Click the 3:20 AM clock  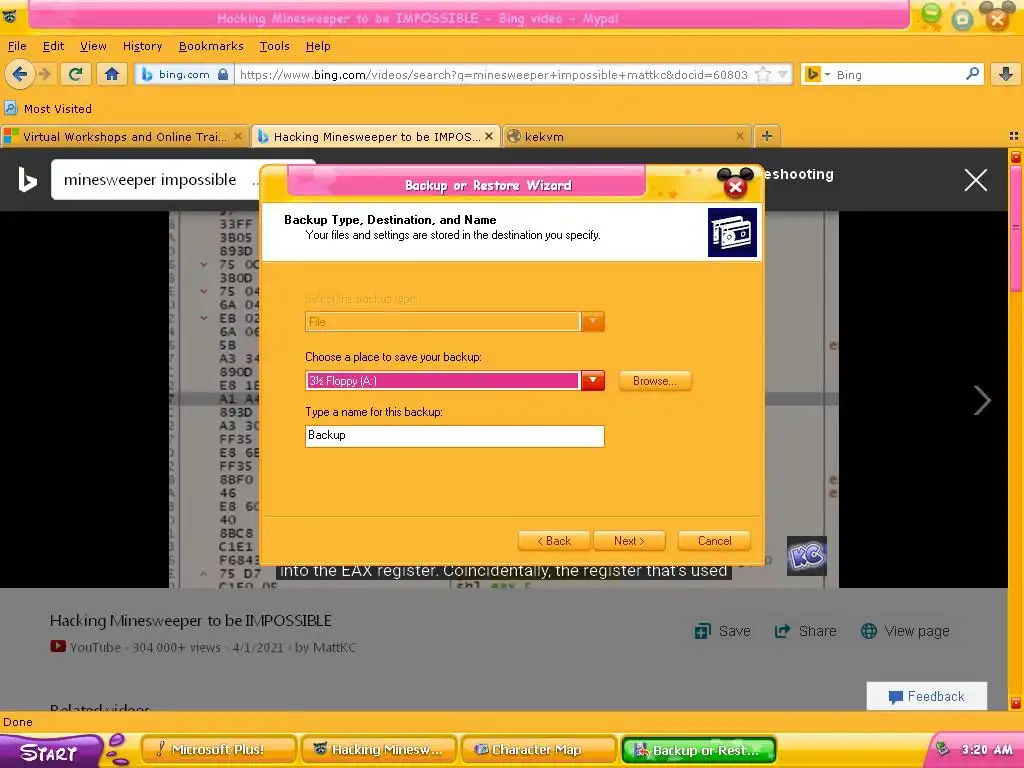pos(986,750)
